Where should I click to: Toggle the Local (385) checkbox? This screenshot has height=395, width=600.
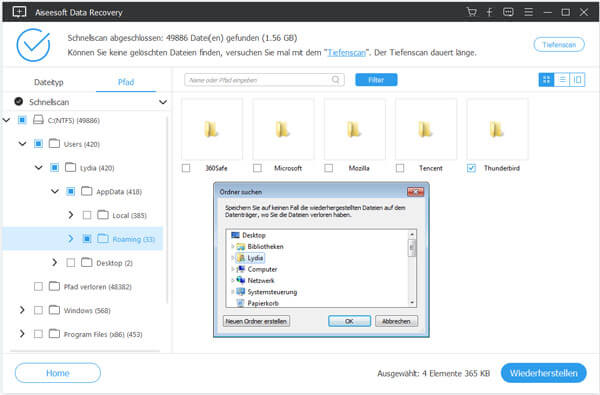[x=87, y=215]
